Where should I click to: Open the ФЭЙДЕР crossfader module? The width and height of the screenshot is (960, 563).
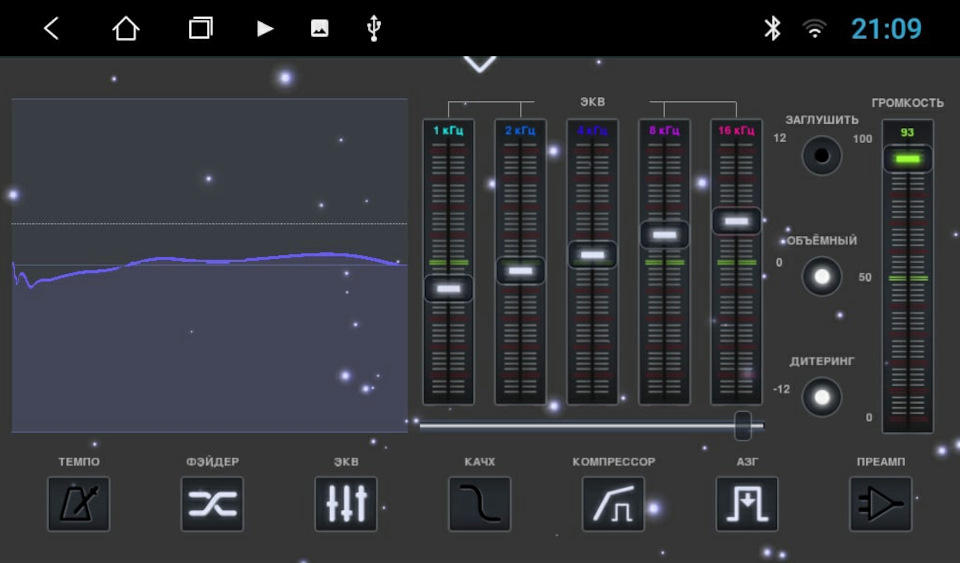point(212,504)
